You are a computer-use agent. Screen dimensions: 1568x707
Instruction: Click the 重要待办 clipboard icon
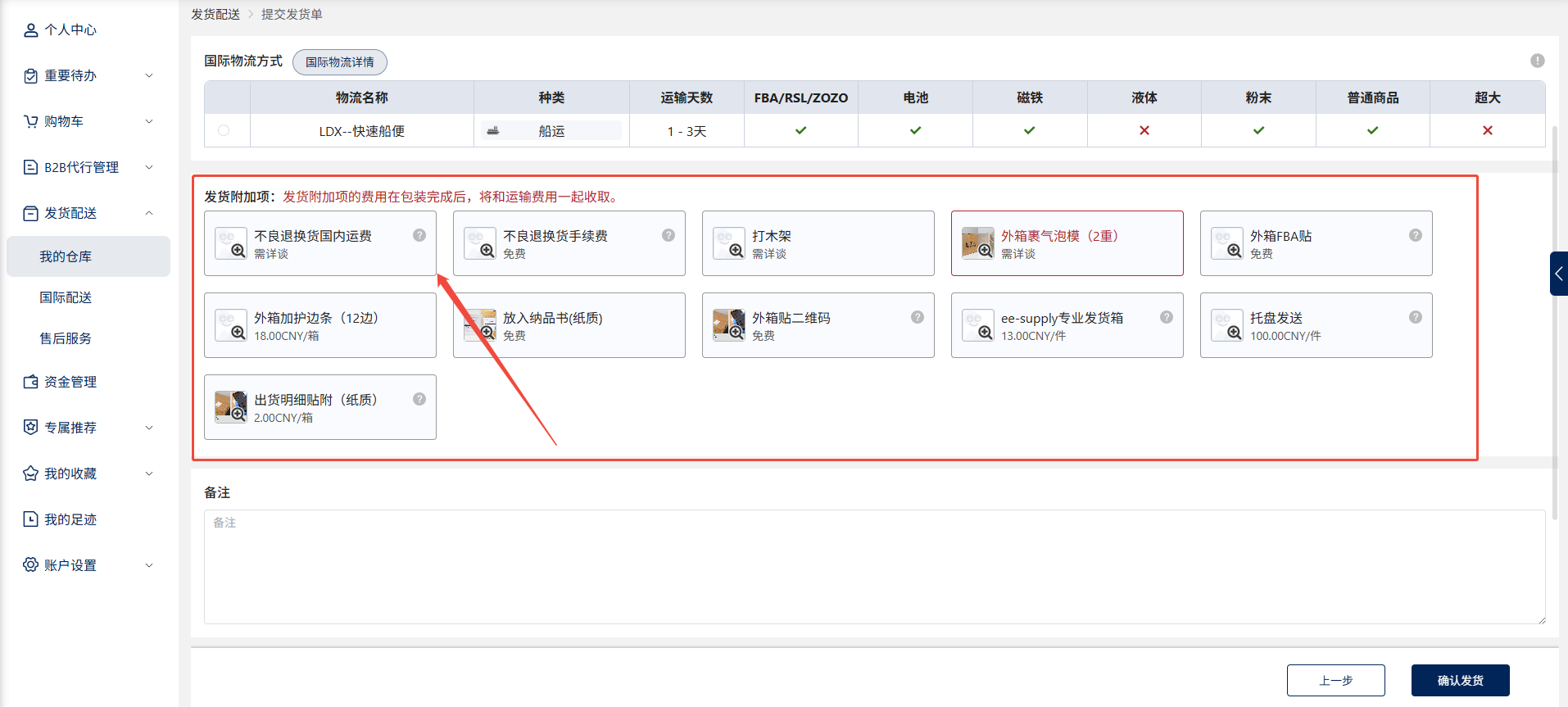click(31, 76)
